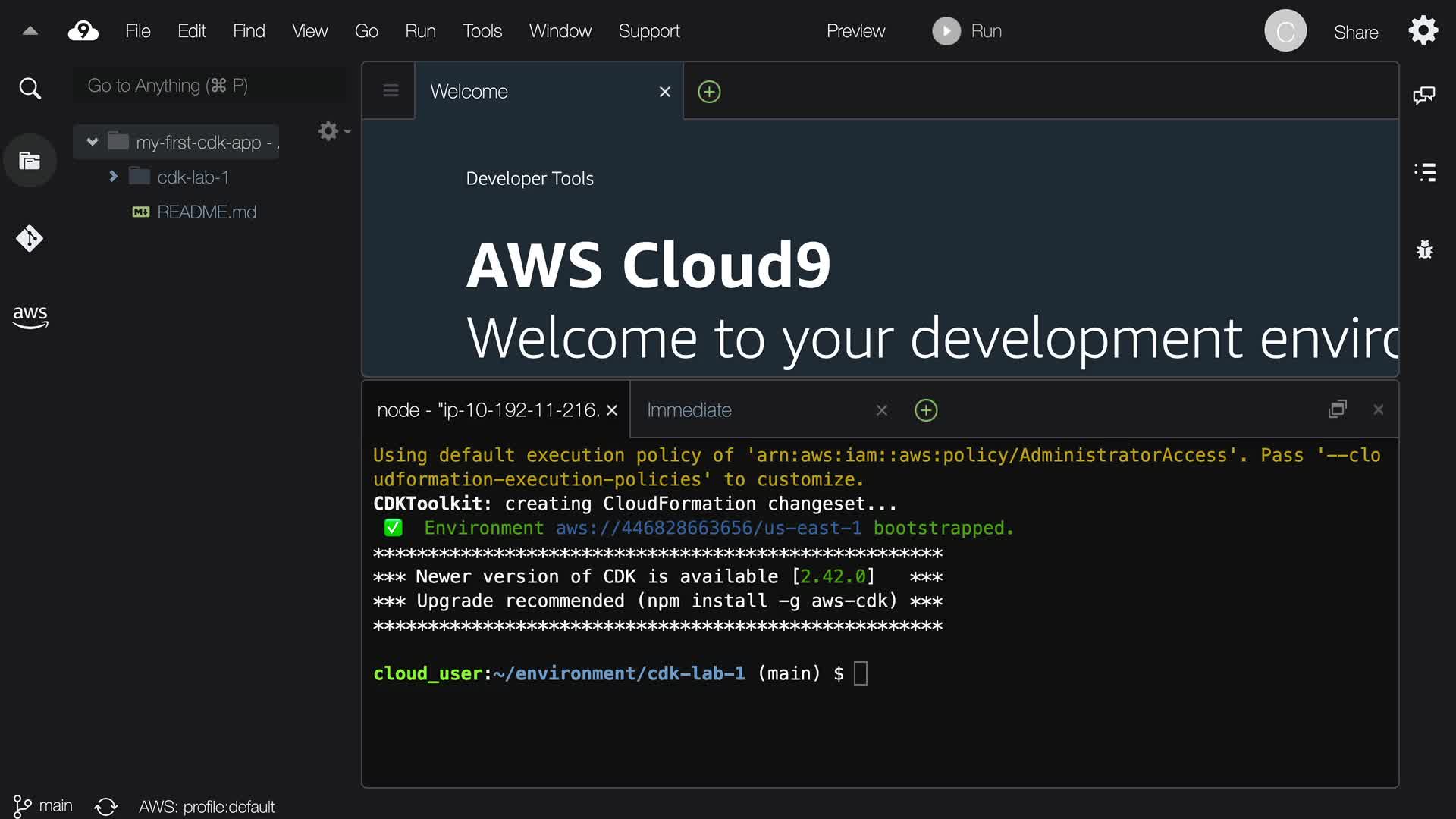This screenshot has height=819, width=1456.
Task: Click the Share button
Action: point(1355,32)
